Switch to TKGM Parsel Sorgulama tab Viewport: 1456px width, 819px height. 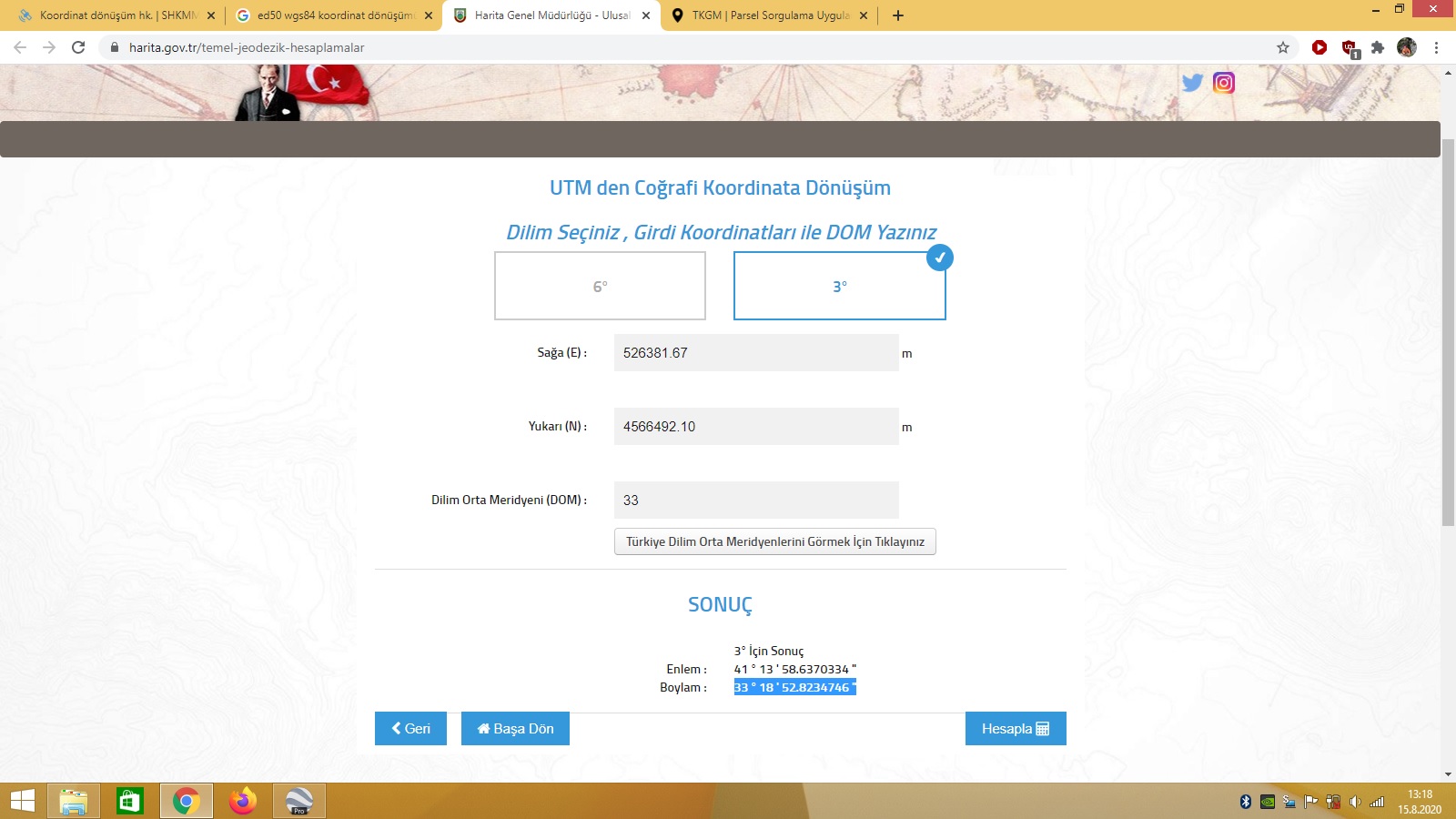click(769, 15)
